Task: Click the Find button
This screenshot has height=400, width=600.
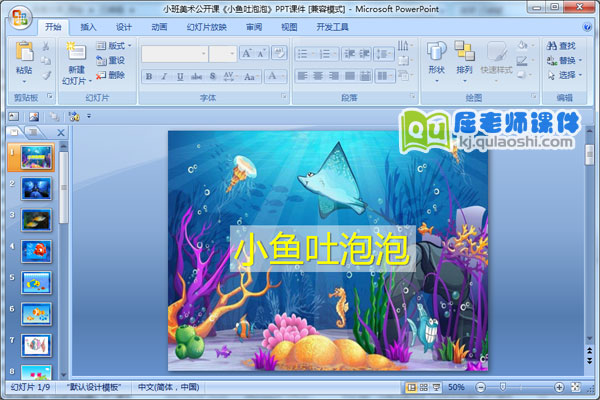Action: pos(561,46)
